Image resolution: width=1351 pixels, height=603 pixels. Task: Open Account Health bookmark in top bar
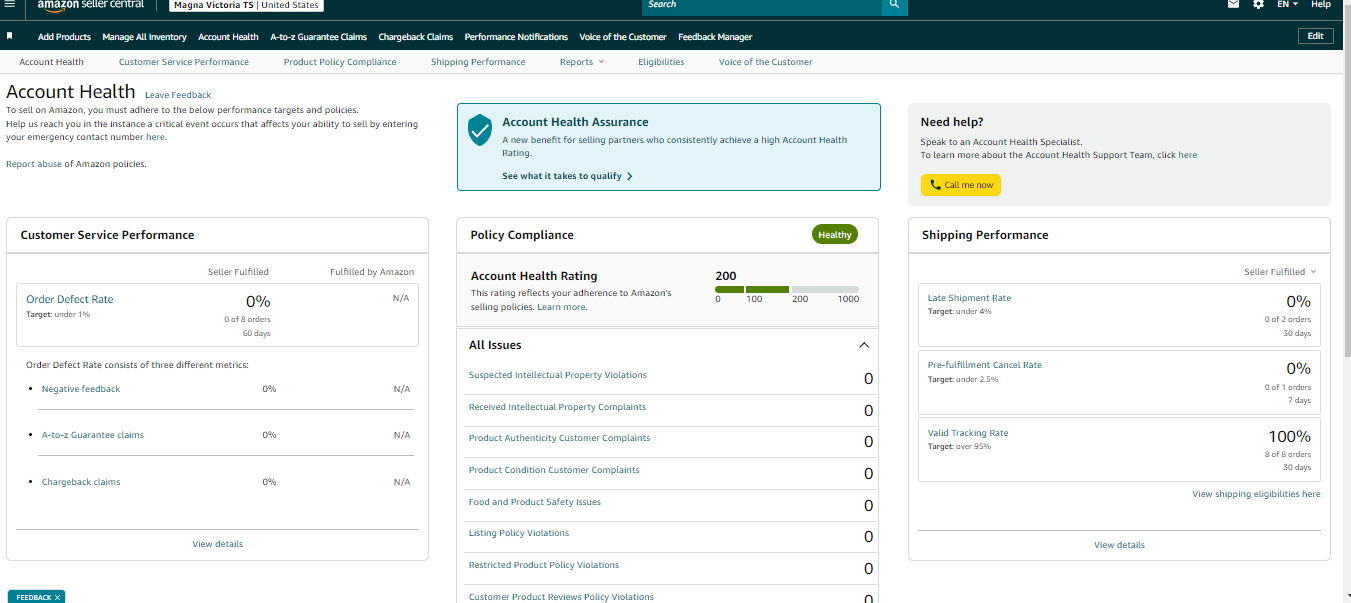point(228,37)
